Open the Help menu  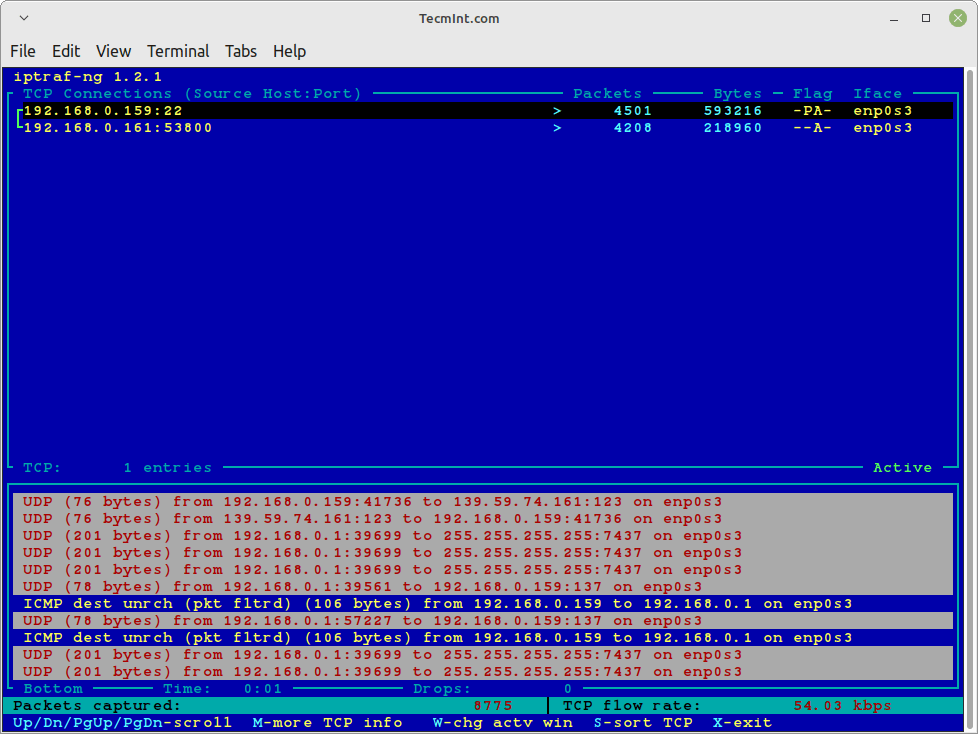click(289, 51)
